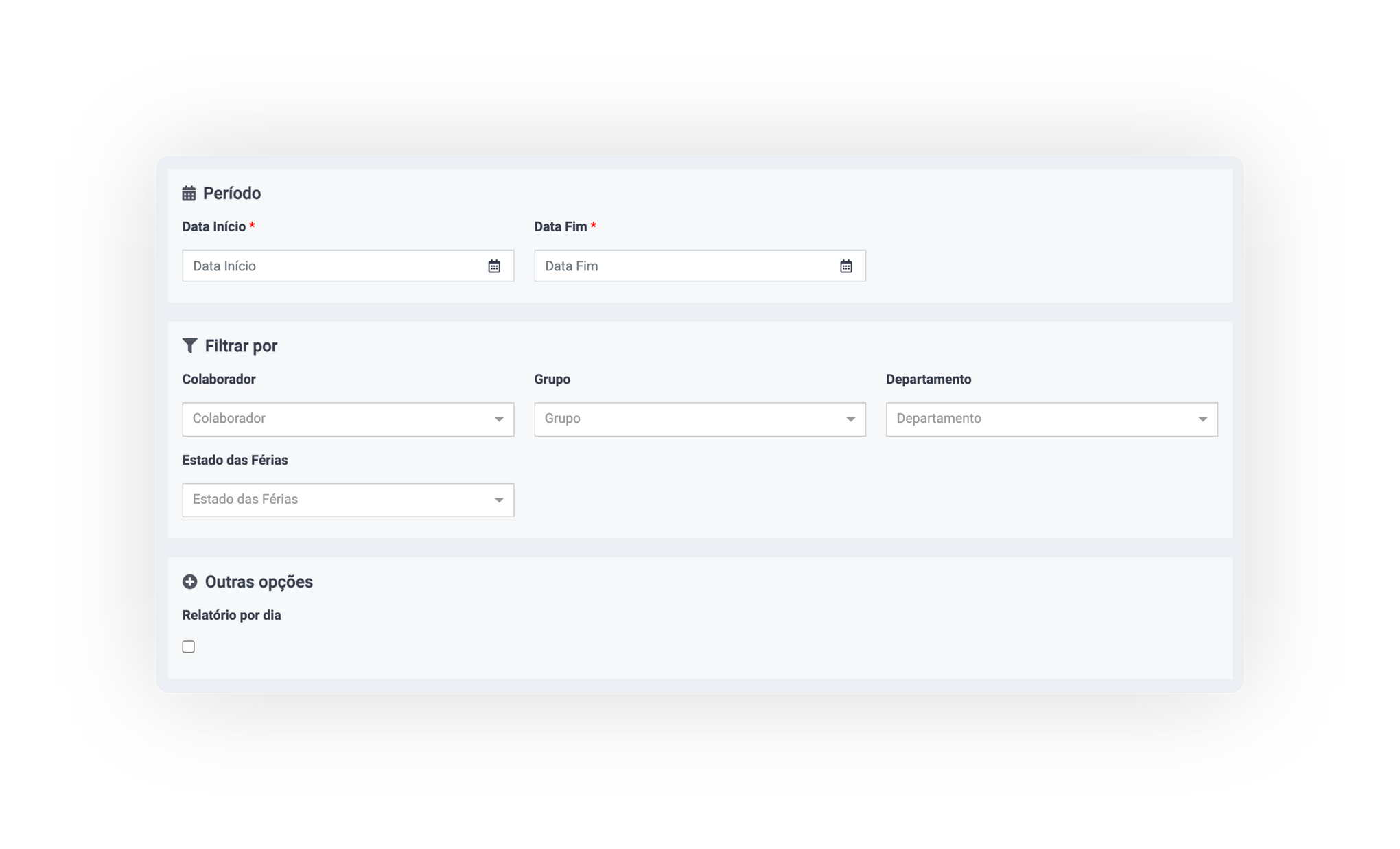Image resolution: width=1400 pixels, height=849 pixels.
Task: Click the plus icon beside Outras opções
Action: pyautogui.click(x=189, y=582)
